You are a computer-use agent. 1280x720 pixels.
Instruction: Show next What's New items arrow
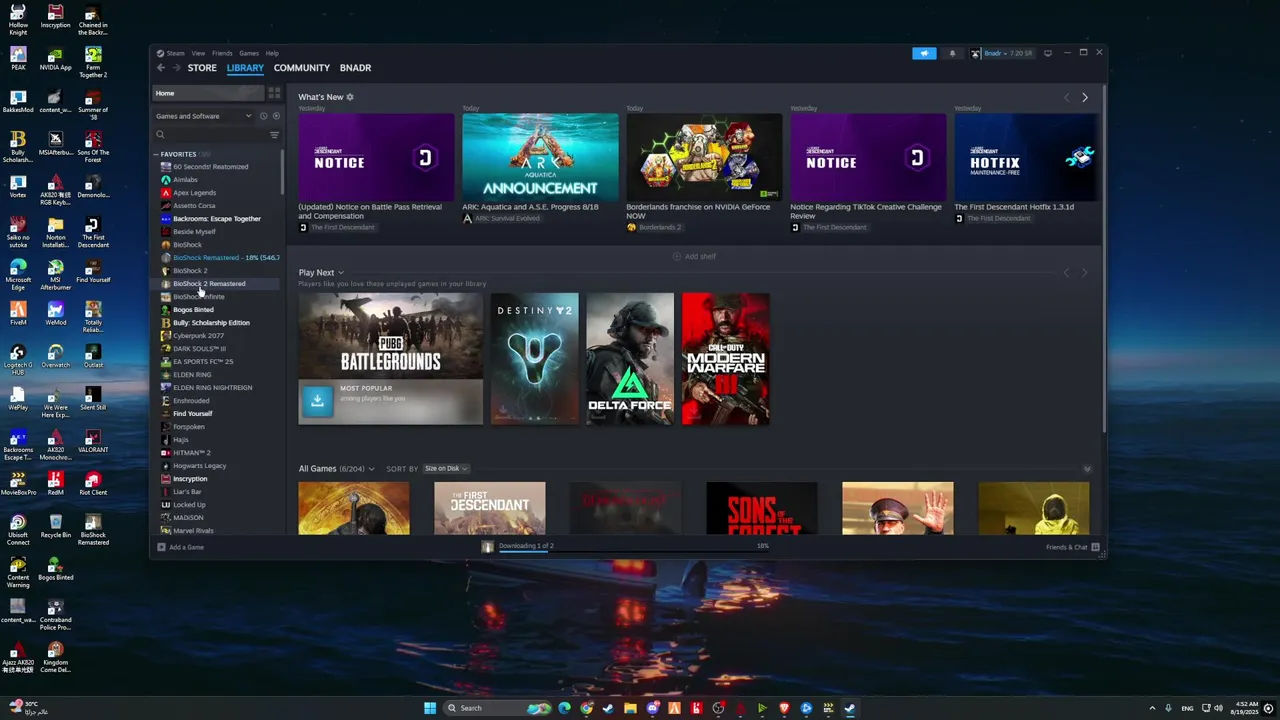click(x=1085, y=97)
